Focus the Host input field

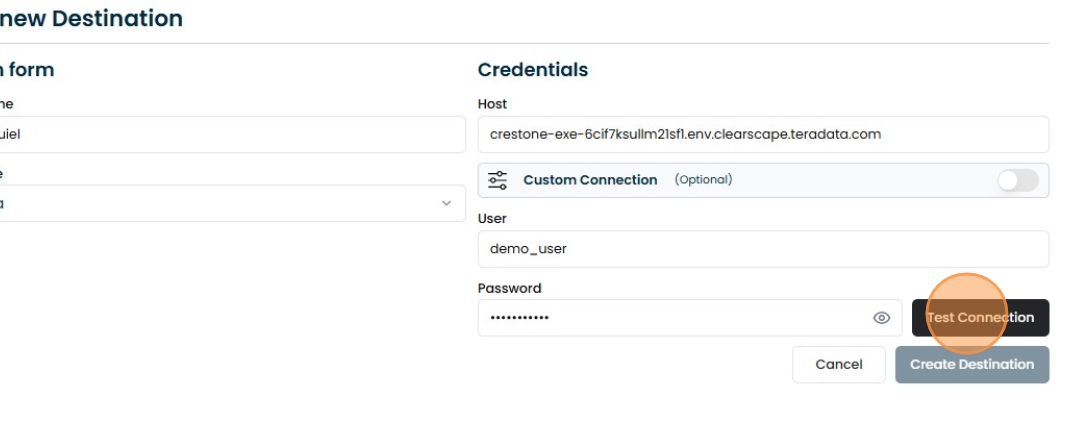762,134
